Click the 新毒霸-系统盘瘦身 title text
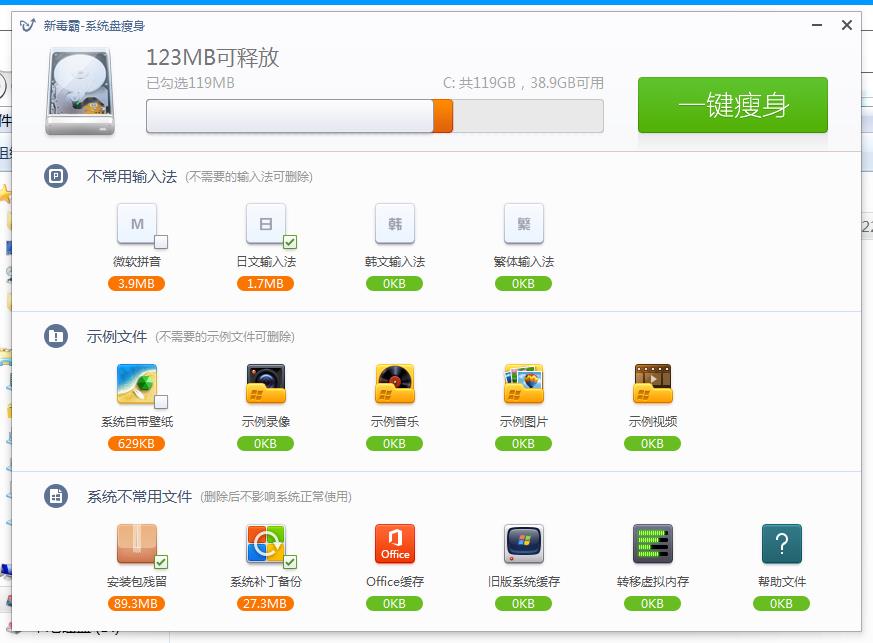 click(94, 26)
